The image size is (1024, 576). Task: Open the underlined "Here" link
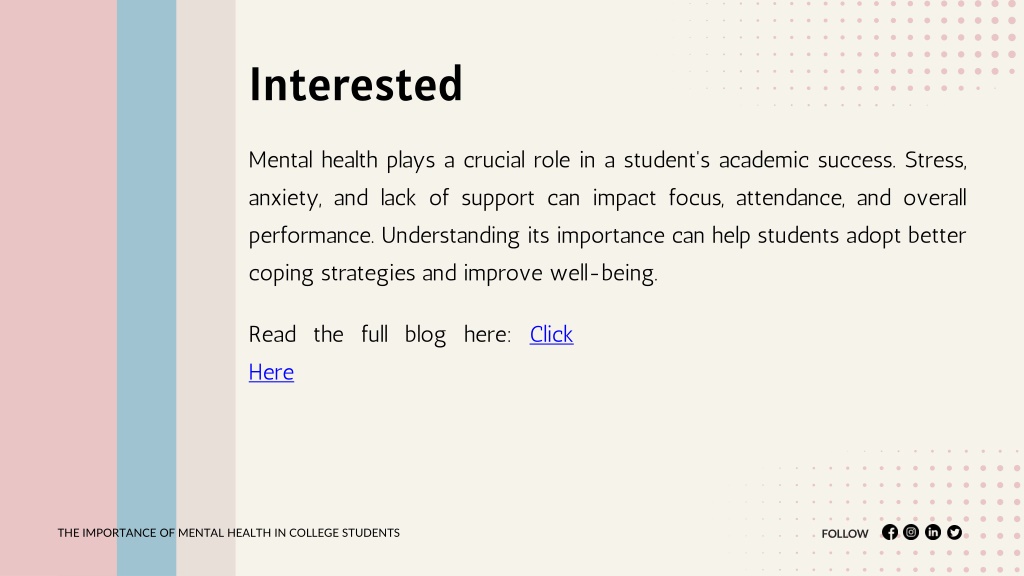coord(271,372)
